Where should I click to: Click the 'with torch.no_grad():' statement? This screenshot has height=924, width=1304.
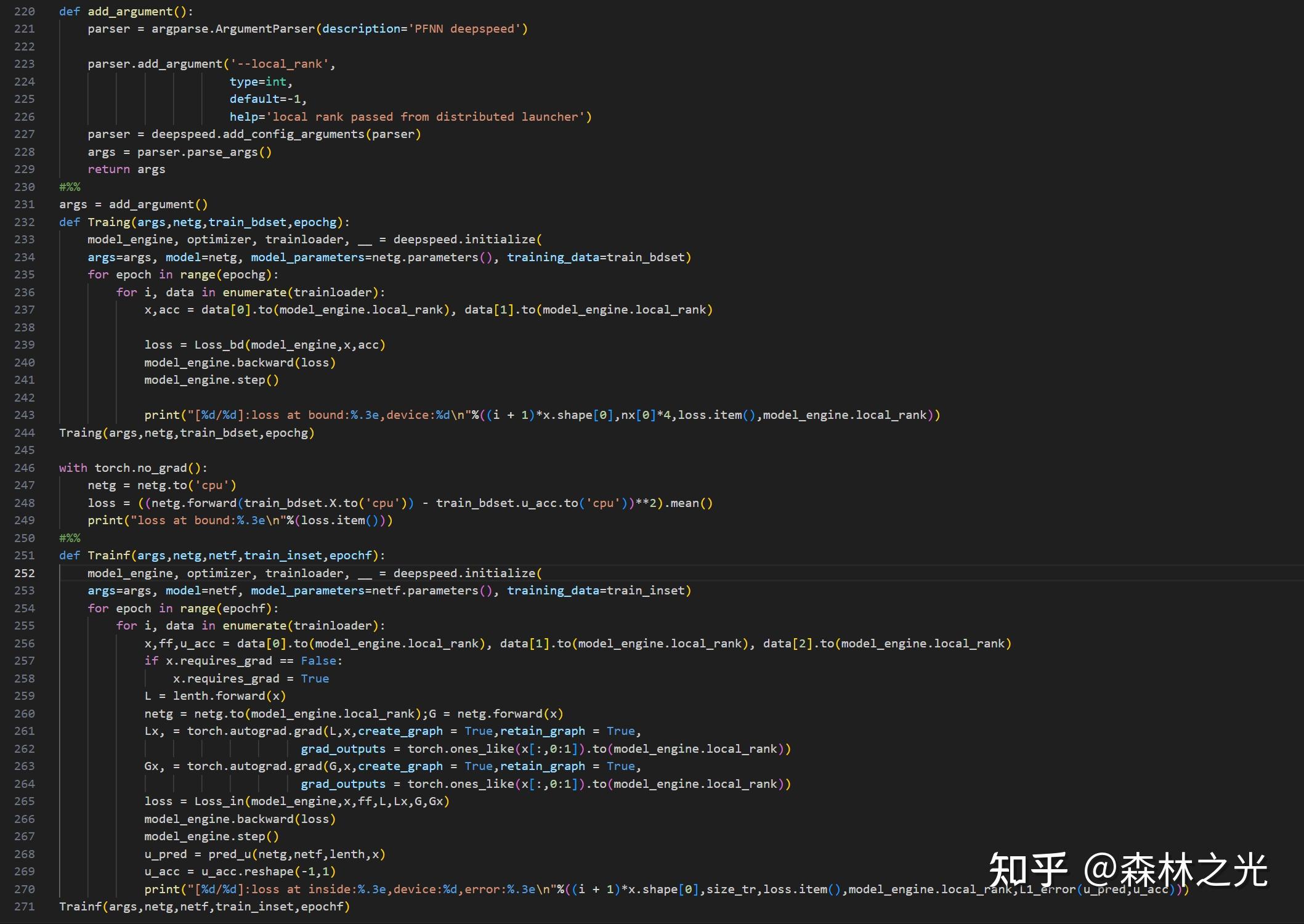coord(132,468)
